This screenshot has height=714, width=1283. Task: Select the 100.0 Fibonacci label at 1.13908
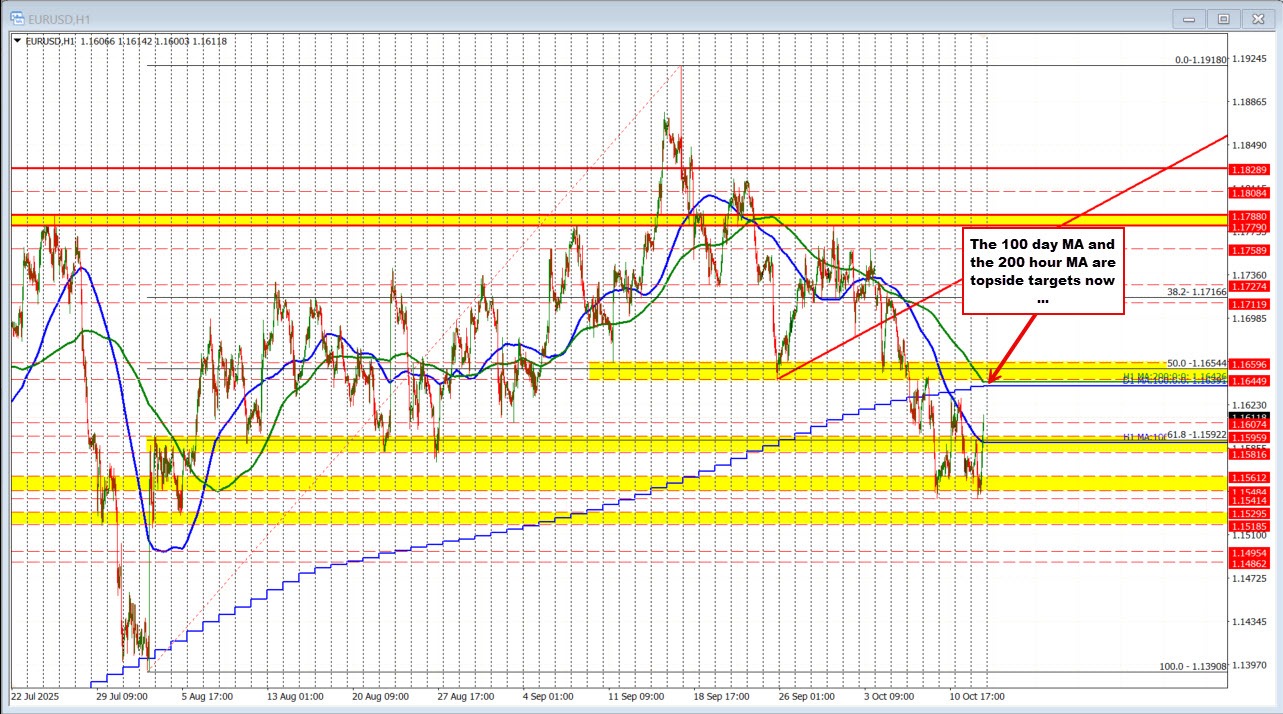click(x=1192, y=666)
